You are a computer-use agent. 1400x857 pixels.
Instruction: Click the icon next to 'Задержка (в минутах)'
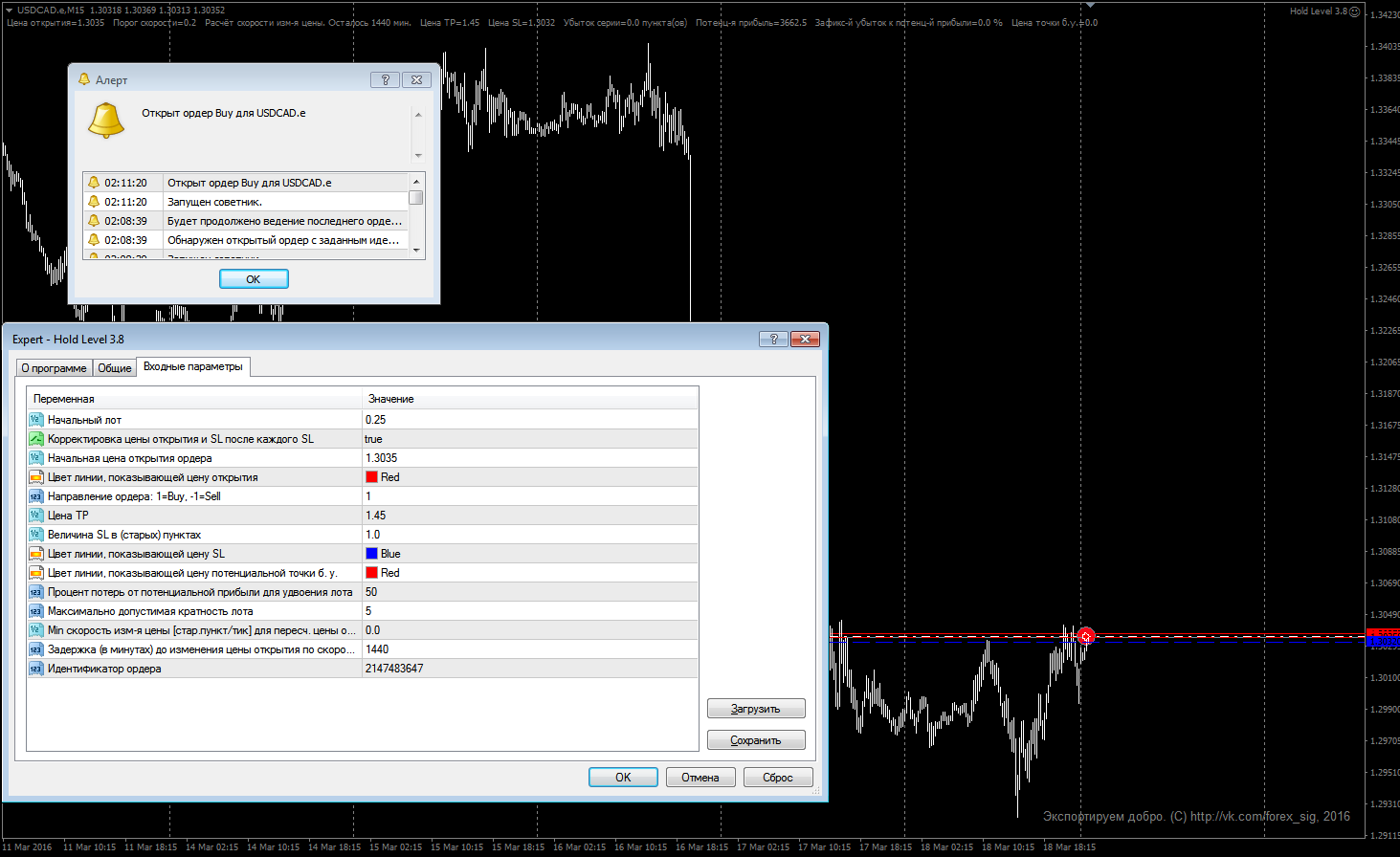pos(36,648)
